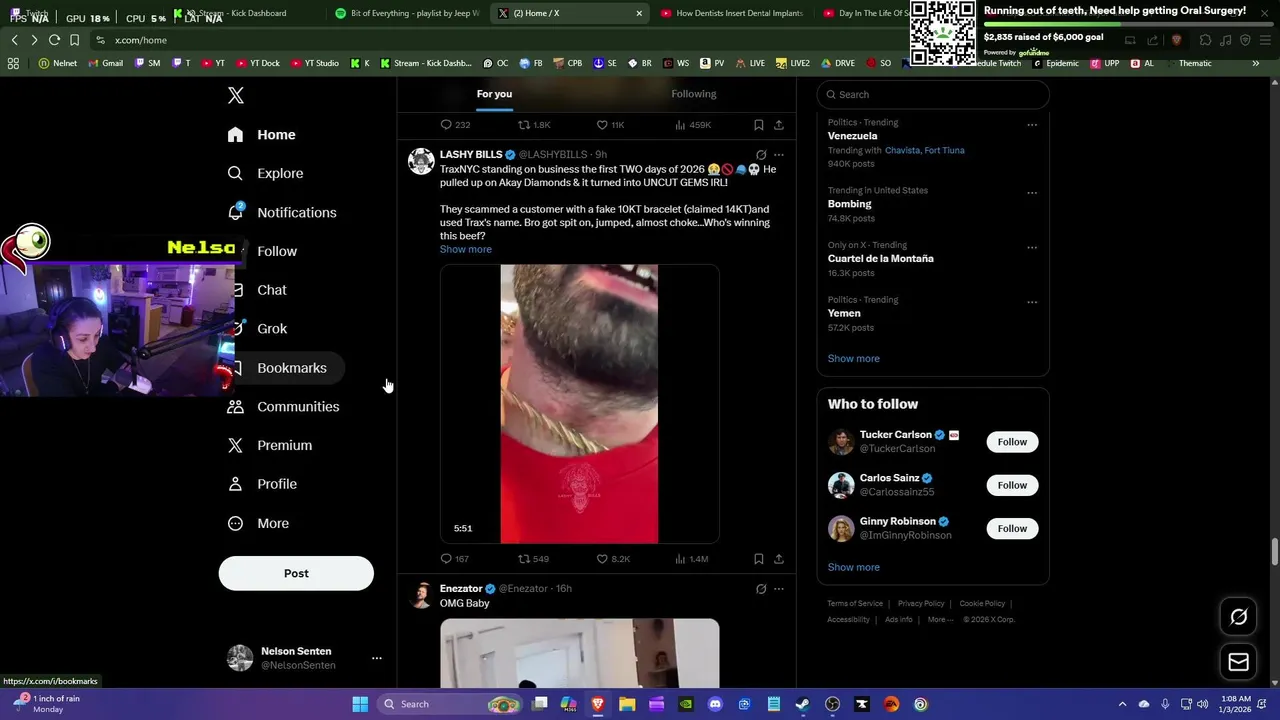Reload the page in the browser

54,40
